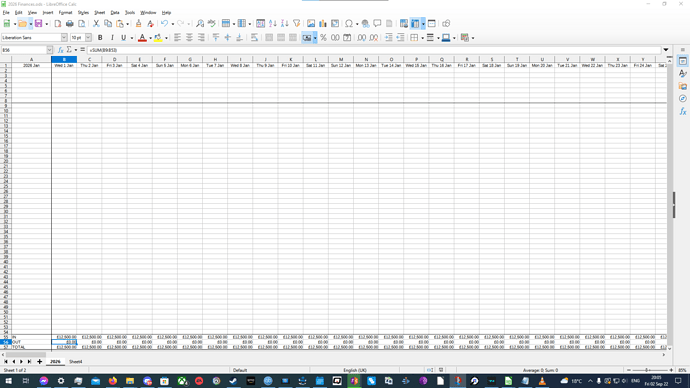Open Conditional Formatting dropdown arrow
Viewport: 690px width, 388px height.
pyautogui.click(x=473, y=38)
